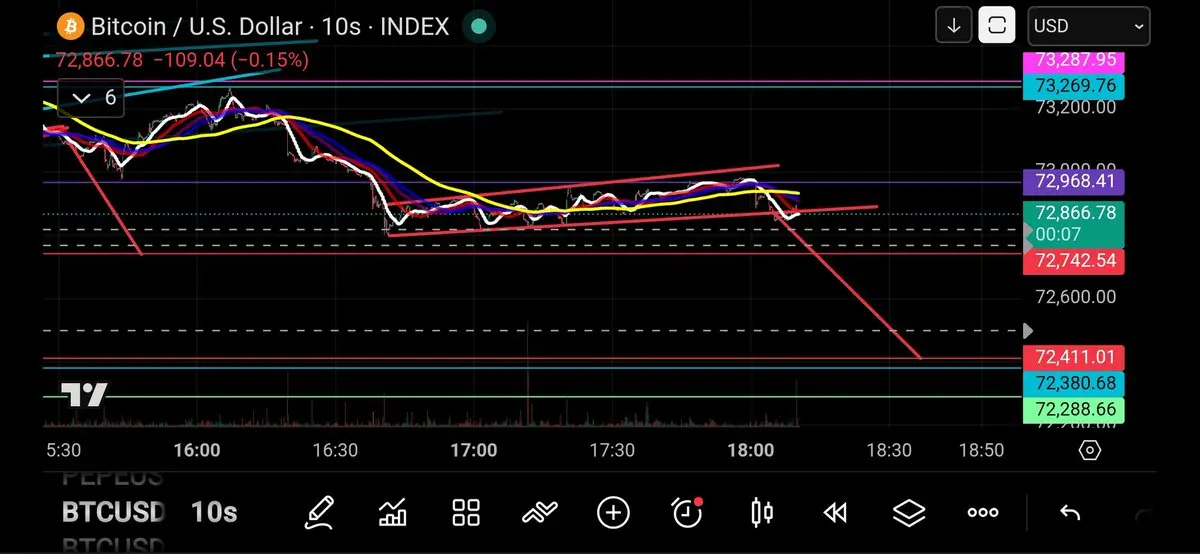Tap the down arrow button near USD
Viewport: 1200px width, 554px height.
click(x=954, y=26)
